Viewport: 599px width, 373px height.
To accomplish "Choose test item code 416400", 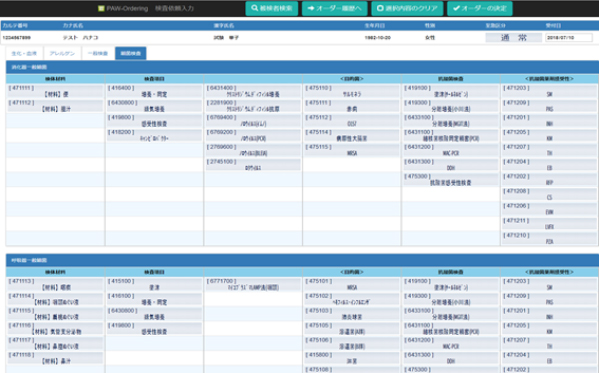I will (x=154, y=91).
